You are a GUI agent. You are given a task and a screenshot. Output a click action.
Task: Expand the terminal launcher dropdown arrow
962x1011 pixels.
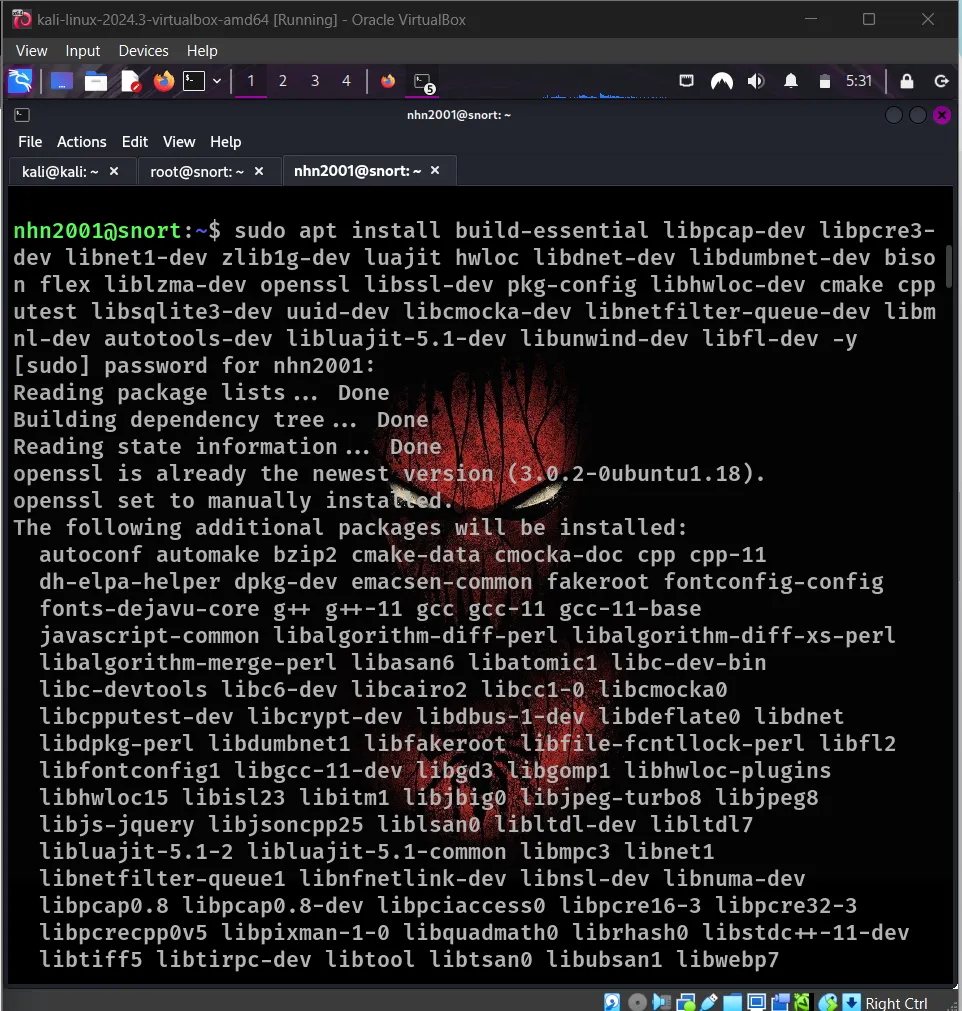point(216,82)
